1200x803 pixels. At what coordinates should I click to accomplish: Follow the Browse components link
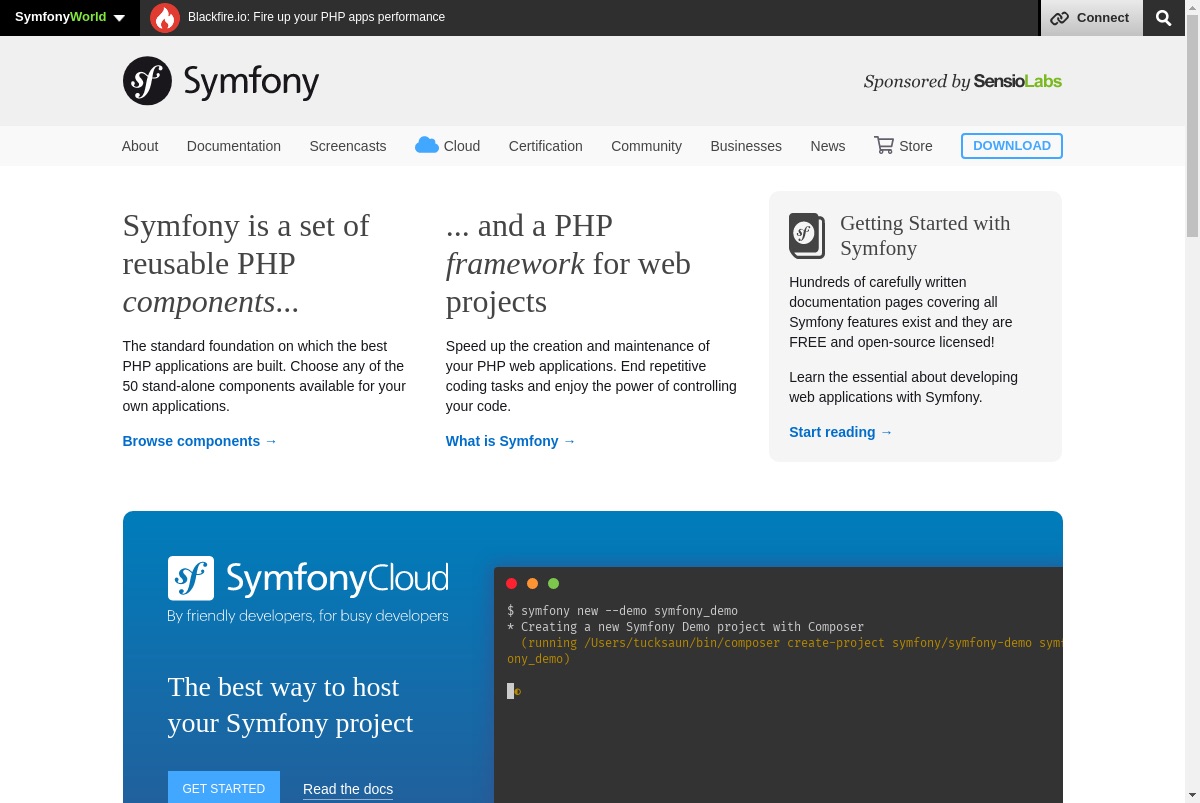[x=200, y=441]
